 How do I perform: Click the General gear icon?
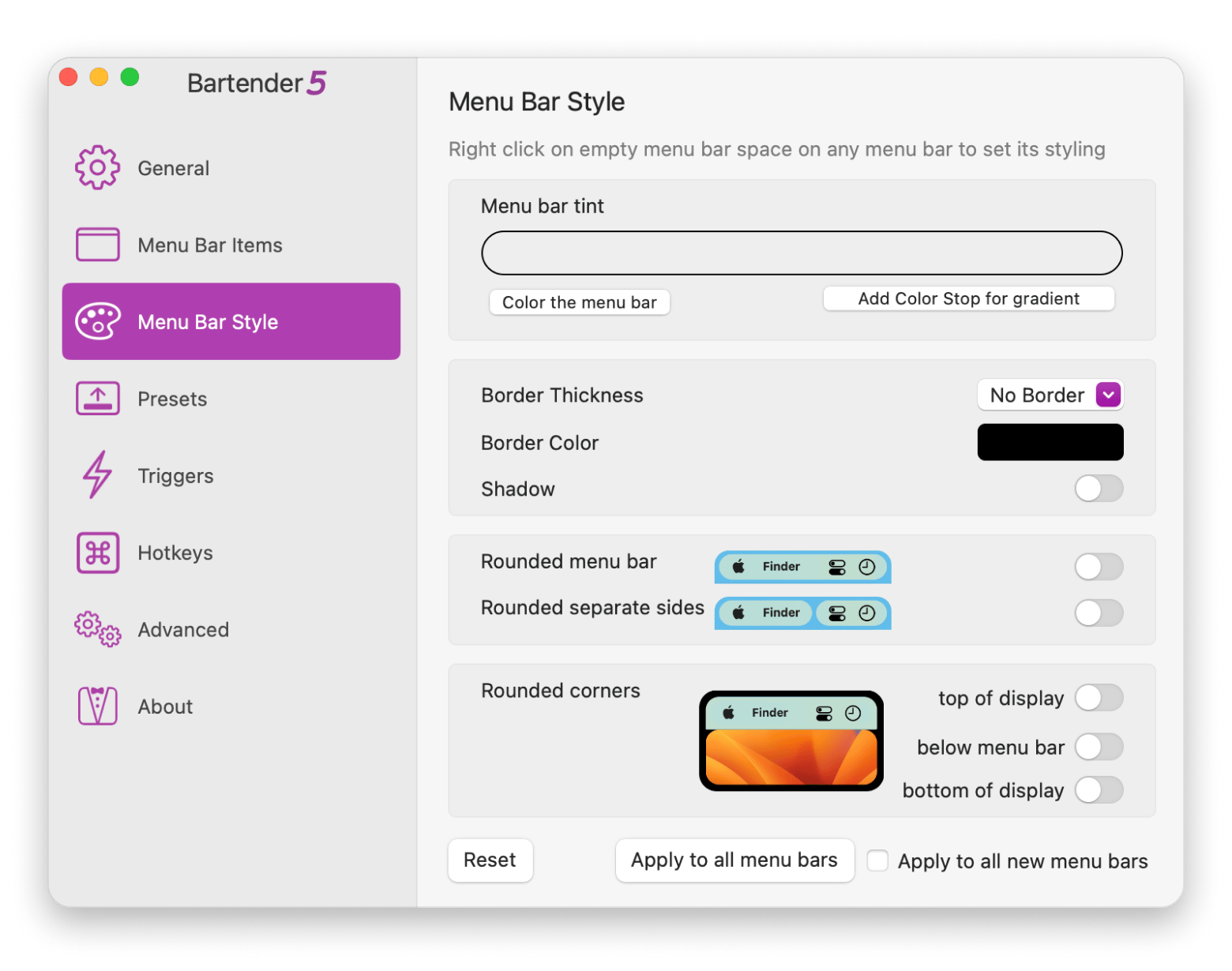96,167
